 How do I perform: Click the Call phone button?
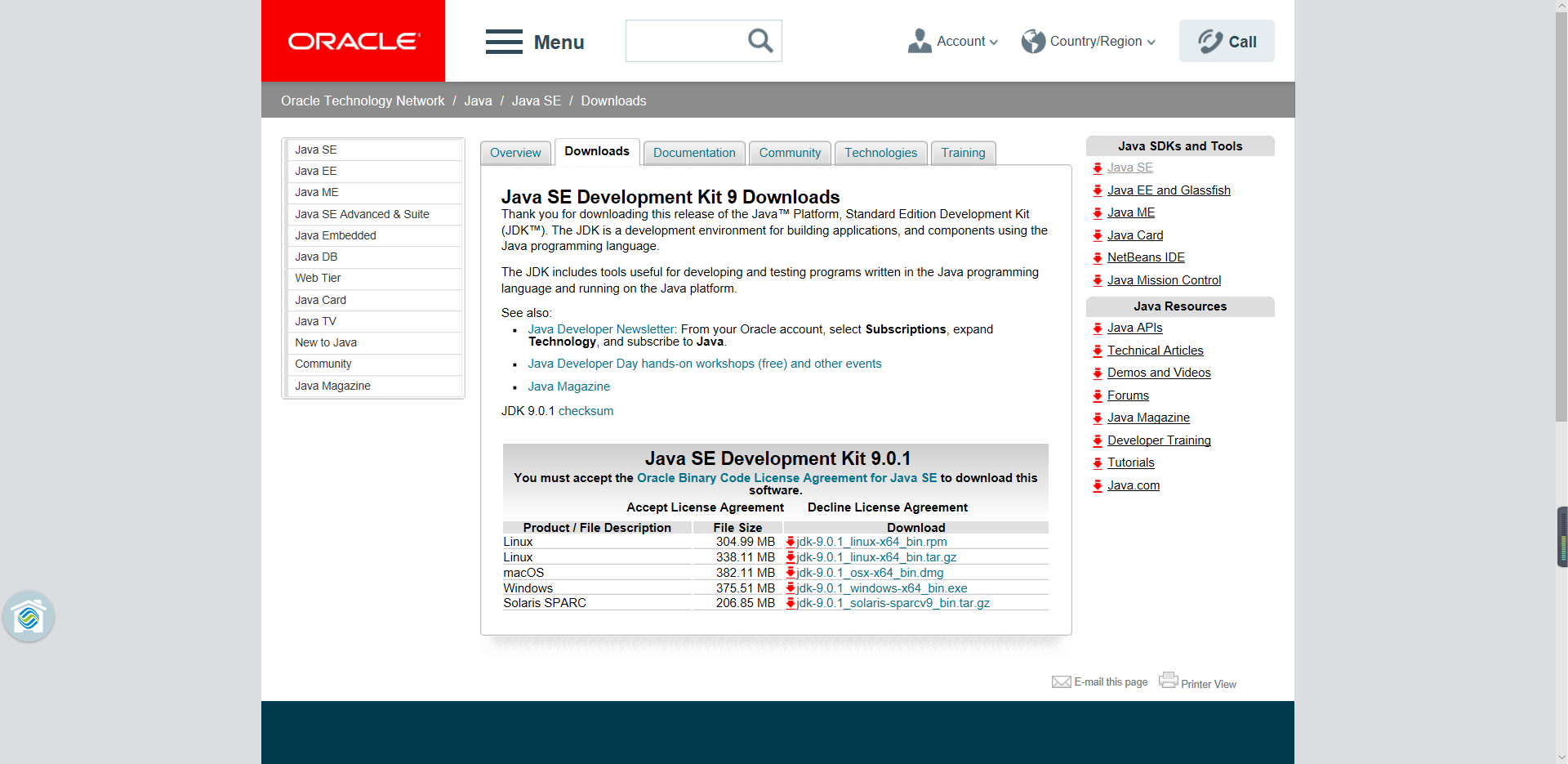pos(1227,41)
